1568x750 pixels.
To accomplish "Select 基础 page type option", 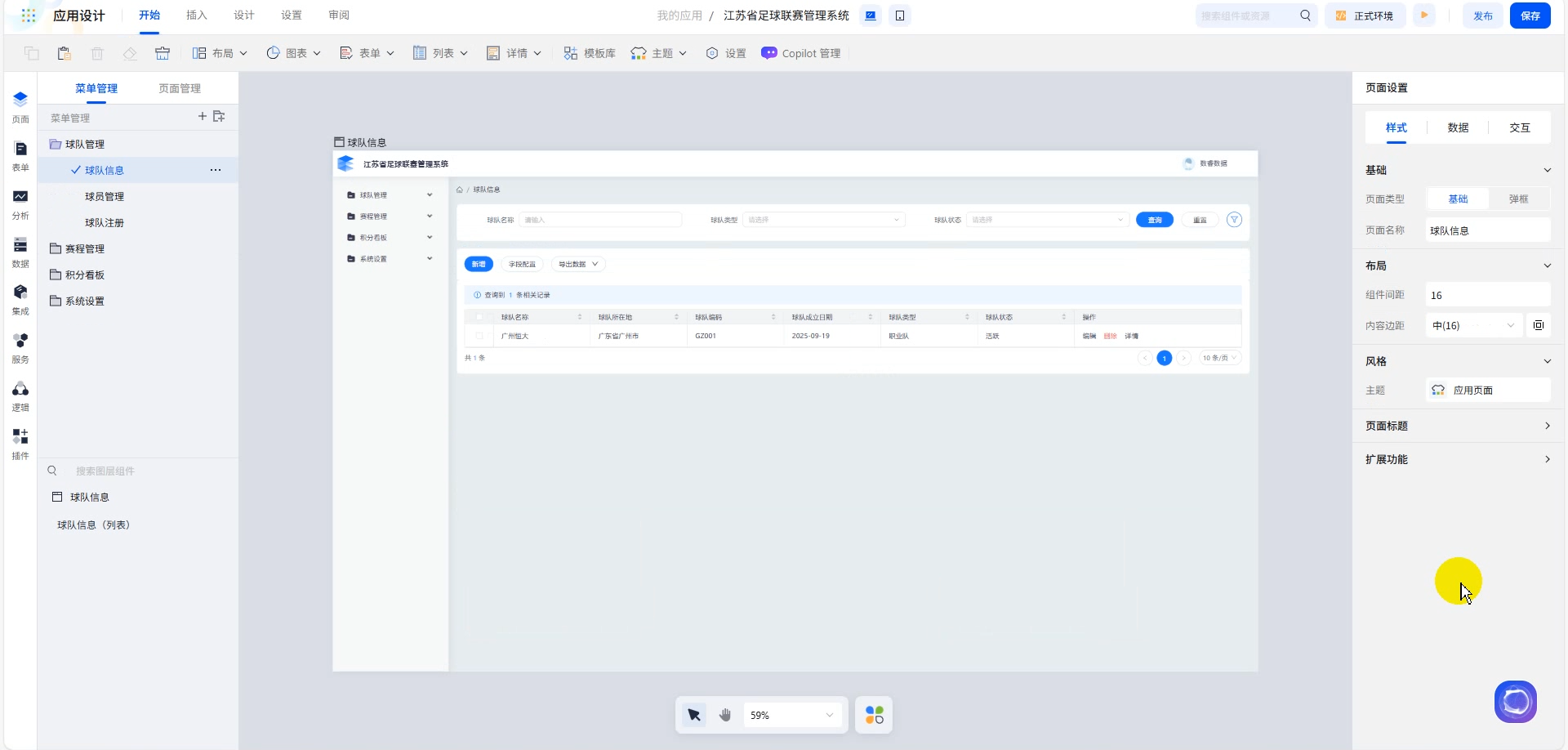I will point(1458,199).
